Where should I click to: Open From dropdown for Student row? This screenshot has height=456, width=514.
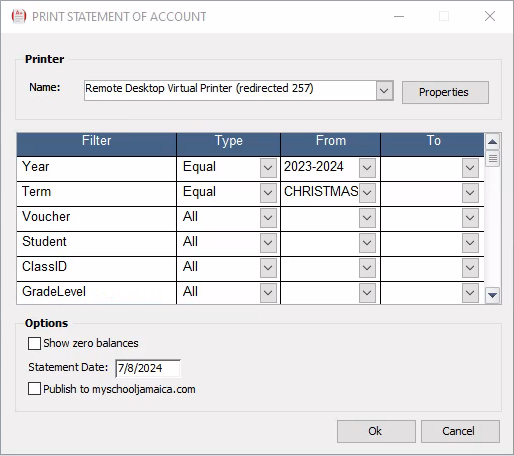pos(367,243)
